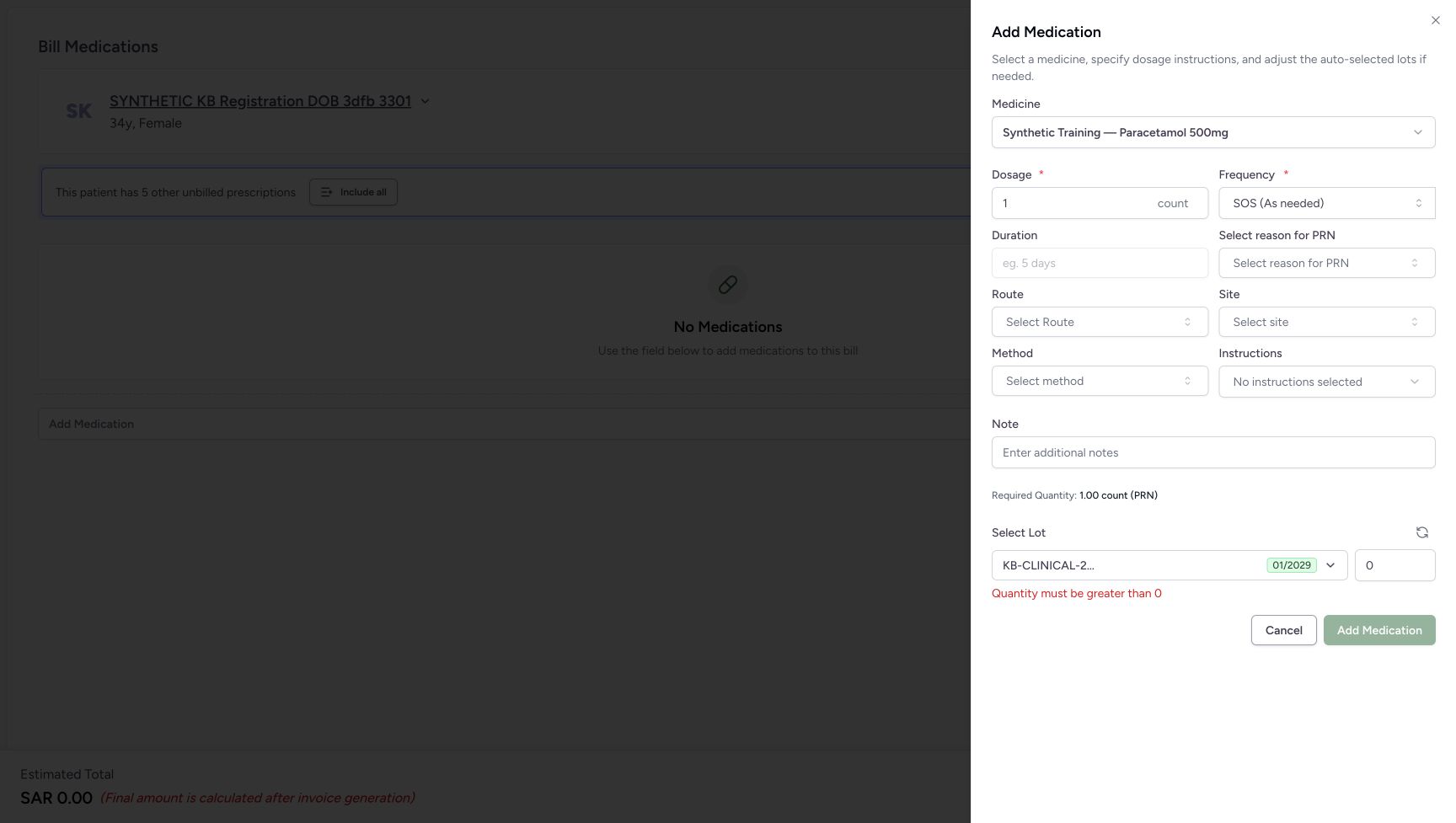Click the green Add Medication button

click(1379, 630)
